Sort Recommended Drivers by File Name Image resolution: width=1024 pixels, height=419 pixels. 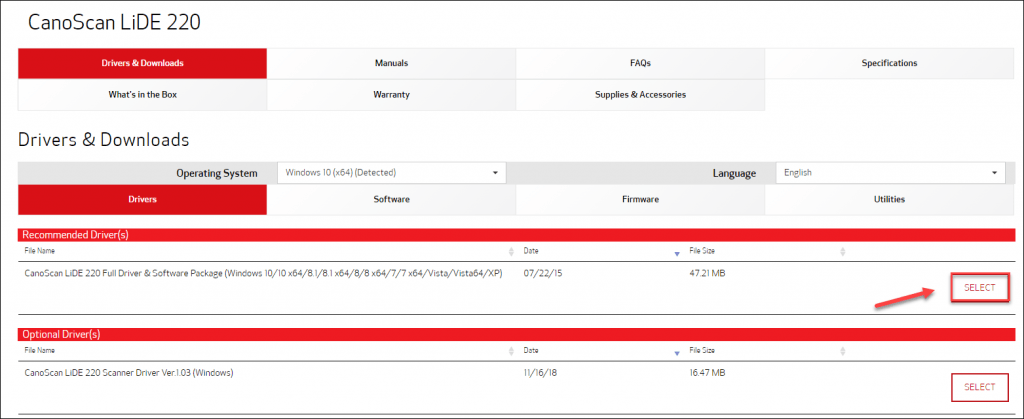(x=511, y=252)
